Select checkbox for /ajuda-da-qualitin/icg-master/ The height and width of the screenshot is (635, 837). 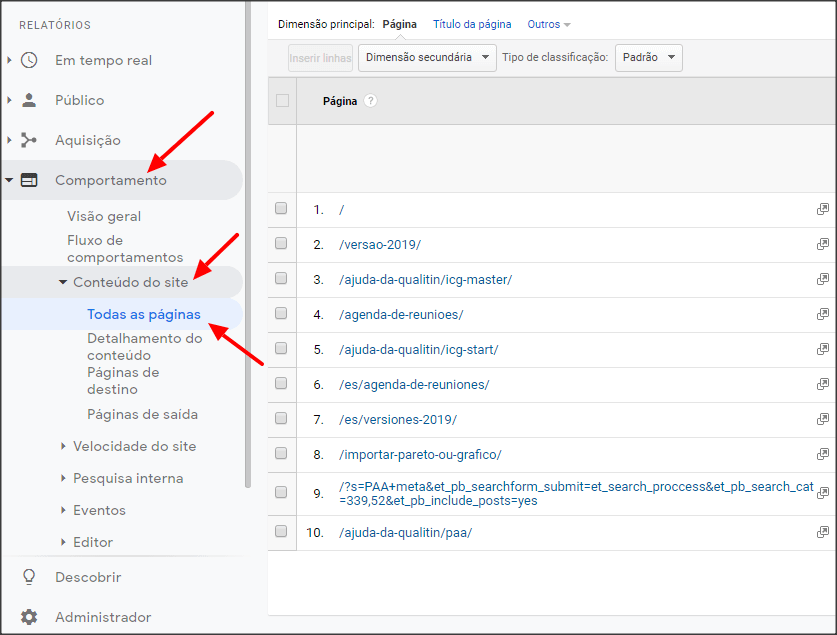[281, 278]
